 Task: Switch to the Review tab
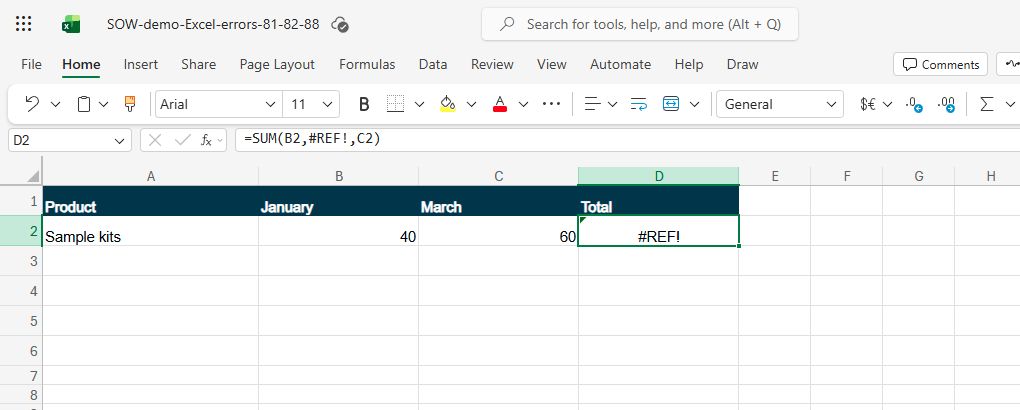[x=492, y=64]
